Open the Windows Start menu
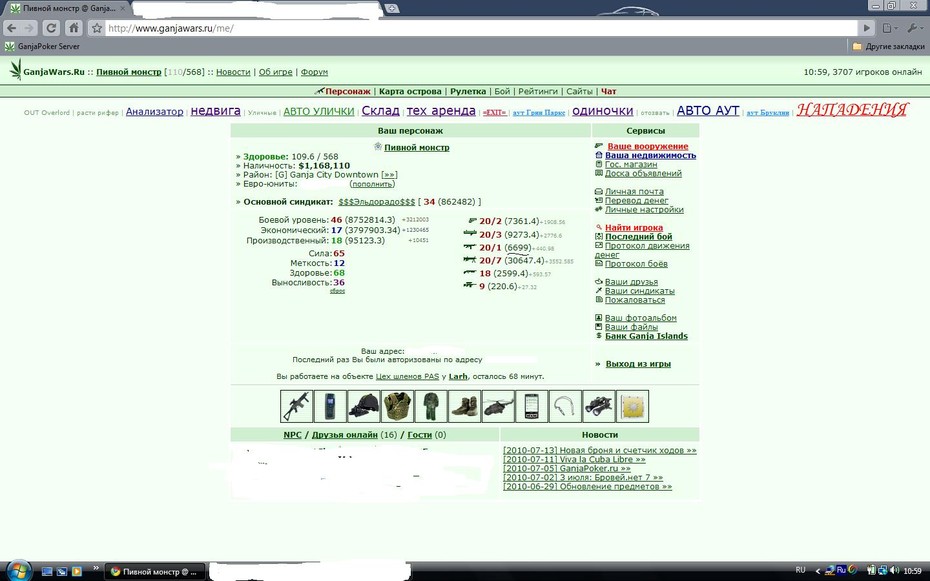Screen dimensions: 930x581 [18, 570]
